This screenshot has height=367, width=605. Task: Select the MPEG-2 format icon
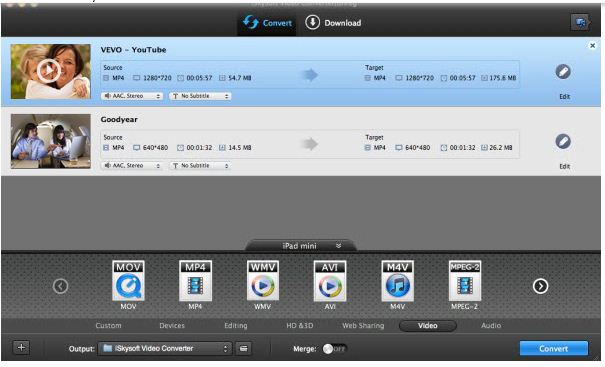465,281
